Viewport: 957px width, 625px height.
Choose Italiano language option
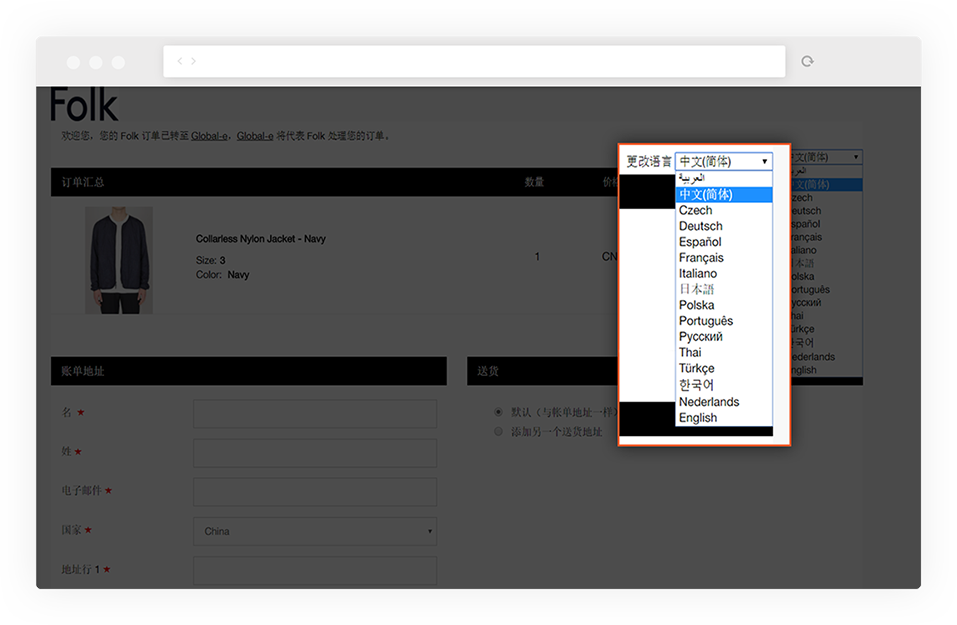724,273
